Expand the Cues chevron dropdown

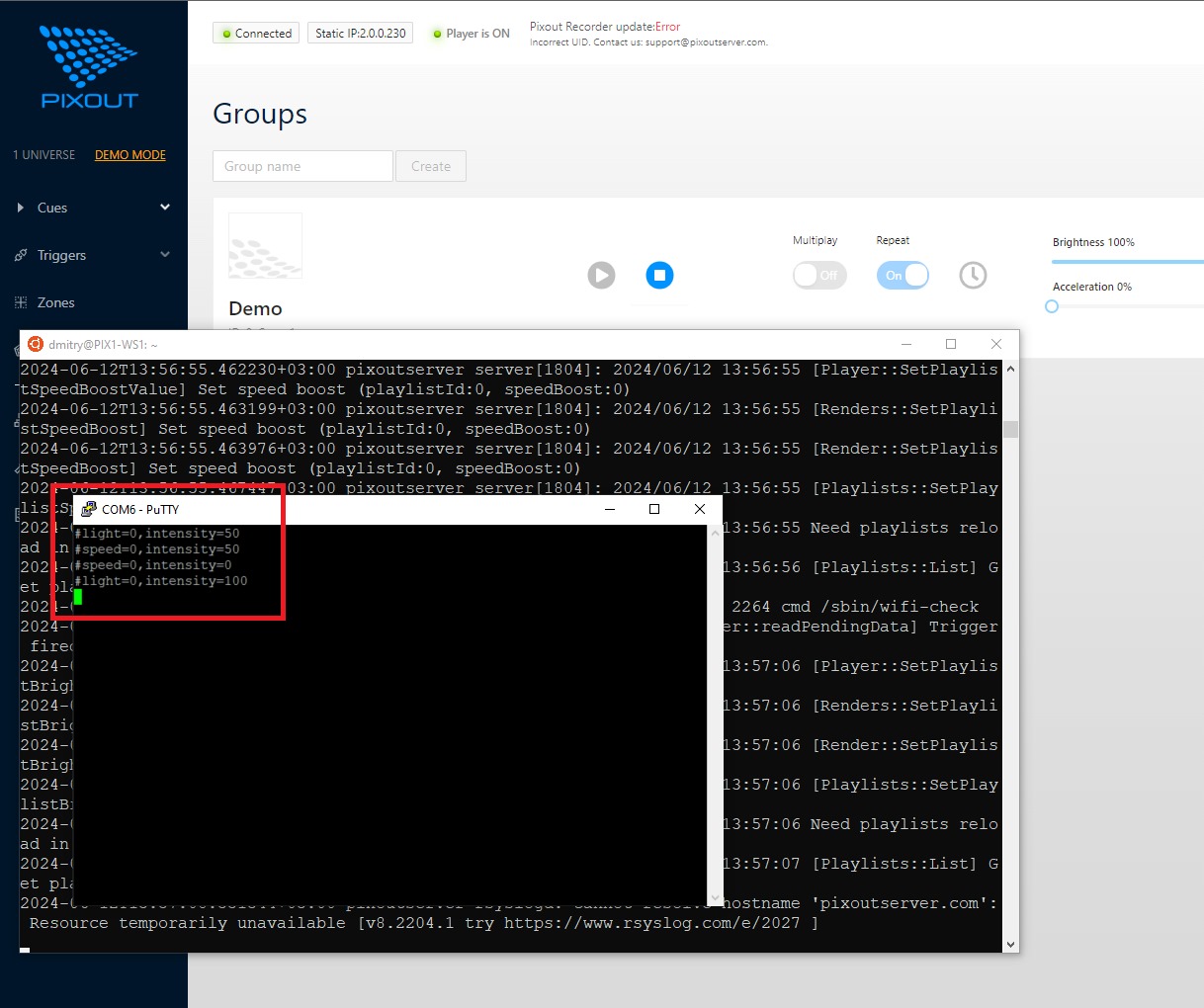[x=165, y=208]
